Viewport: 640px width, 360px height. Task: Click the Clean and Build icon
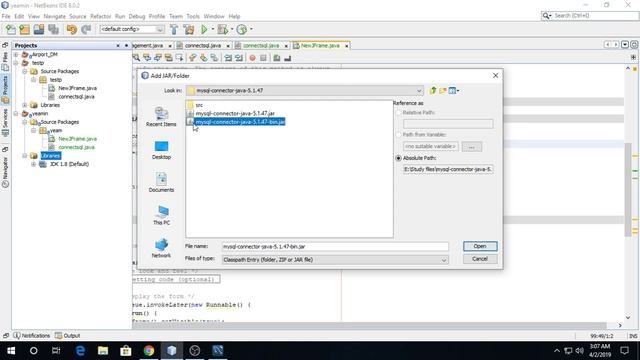[189, 29]
